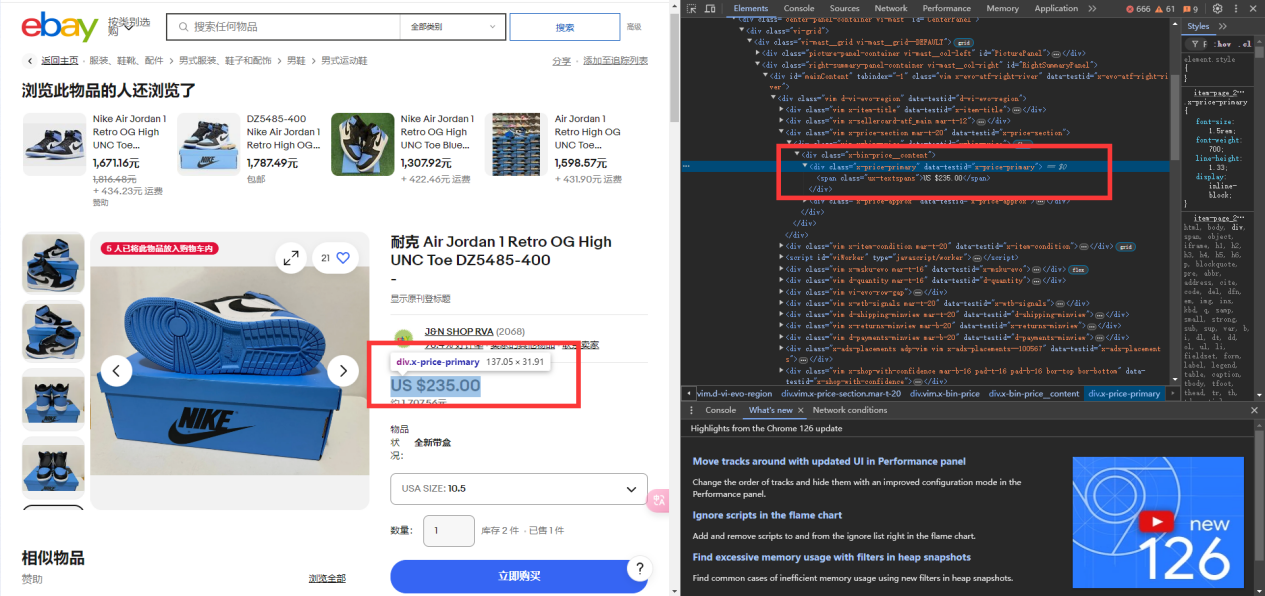Expand product image to full view
Viewport: 1265px width, 596px height.
(291, 258)
